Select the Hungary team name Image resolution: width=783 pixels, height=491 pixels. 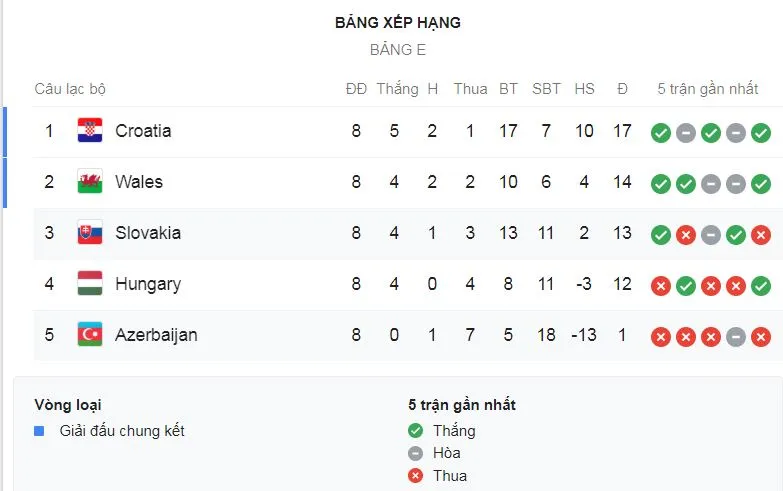148,284
